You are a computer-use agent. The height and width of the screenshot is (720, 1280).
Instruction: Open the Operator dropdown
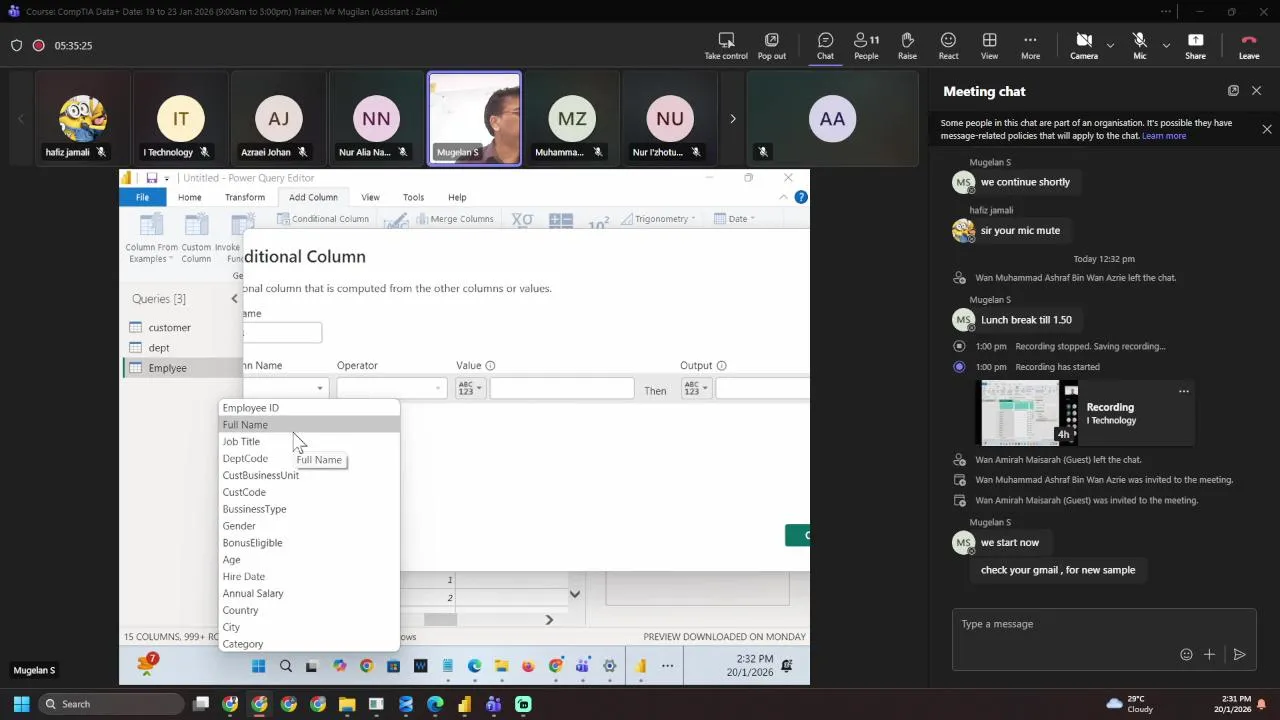pos(391,388)
